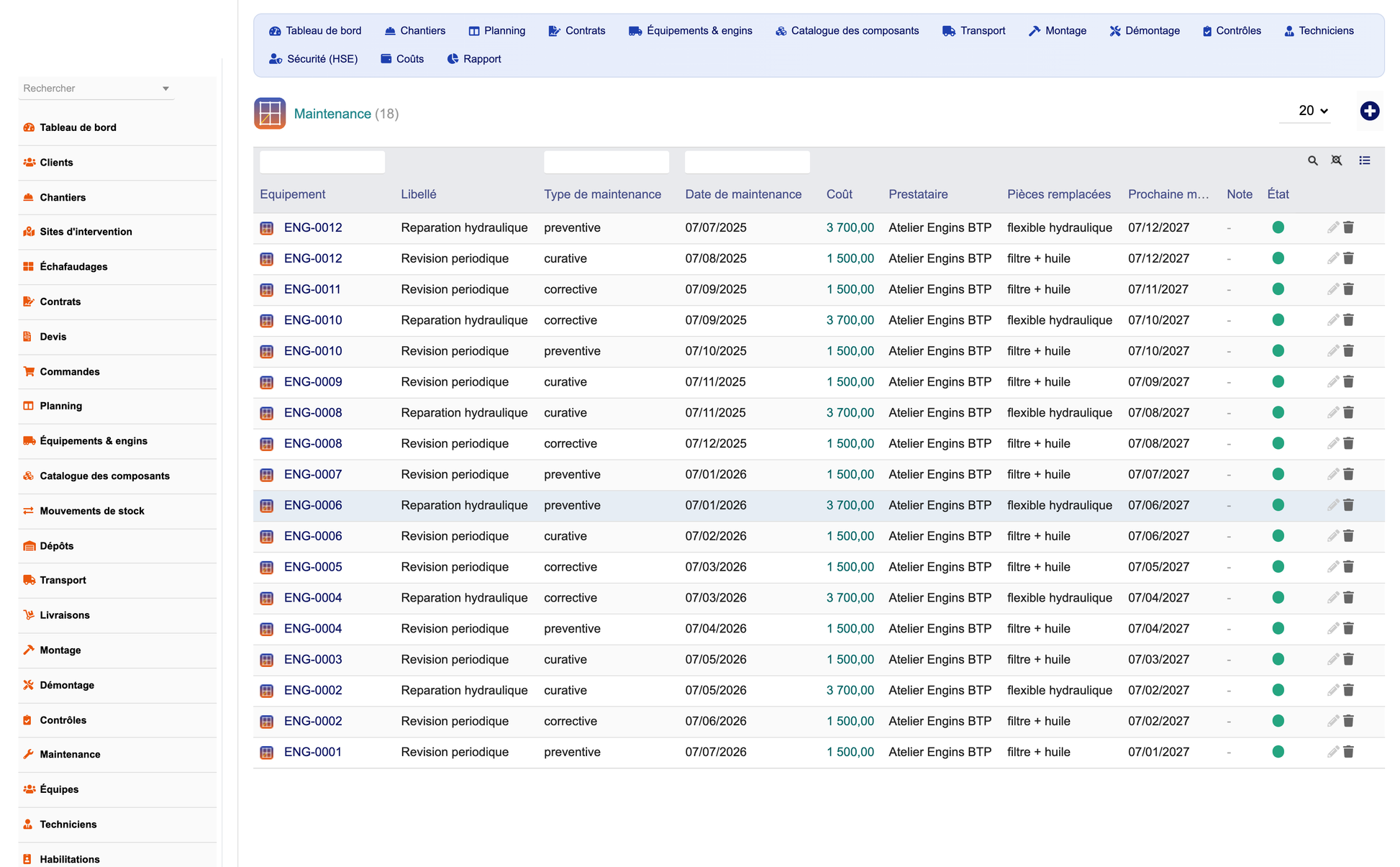Screen dimensions: 1400x867
Task: Open Livraisons in the sidebar
Action: tap(117, 615)
